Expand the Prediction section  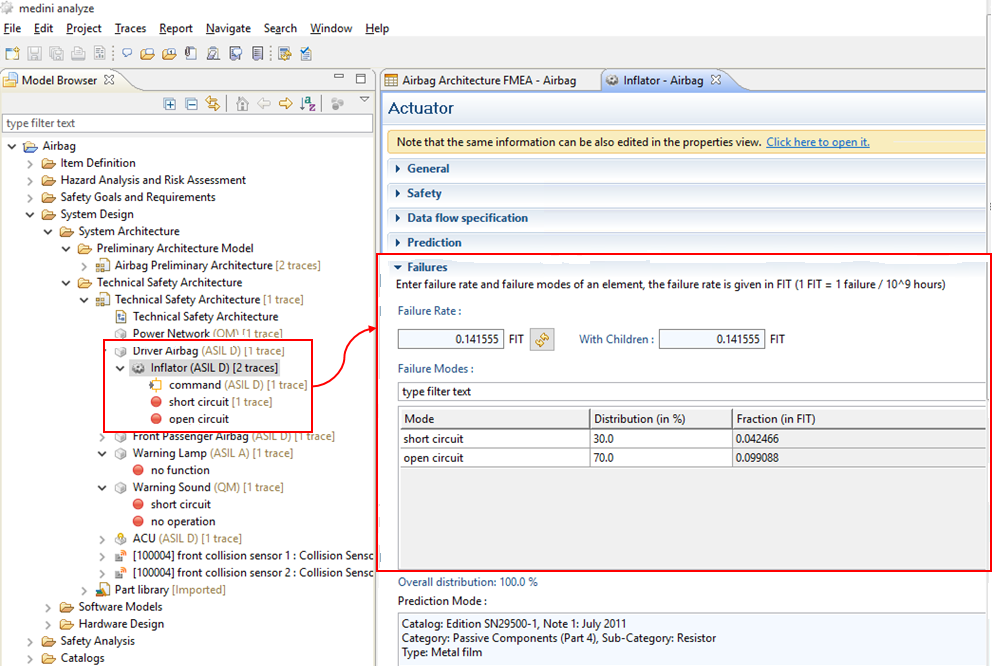(433, 243)
